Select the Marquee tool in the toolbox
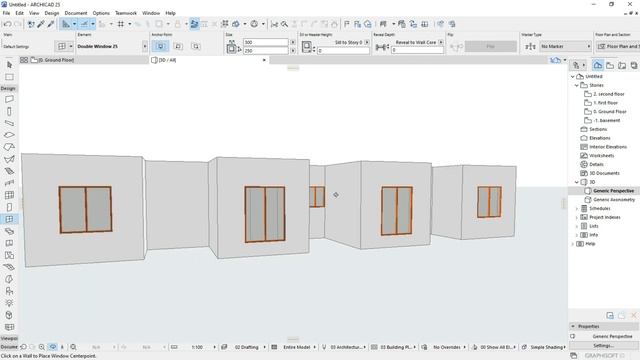 coord(9,77)
